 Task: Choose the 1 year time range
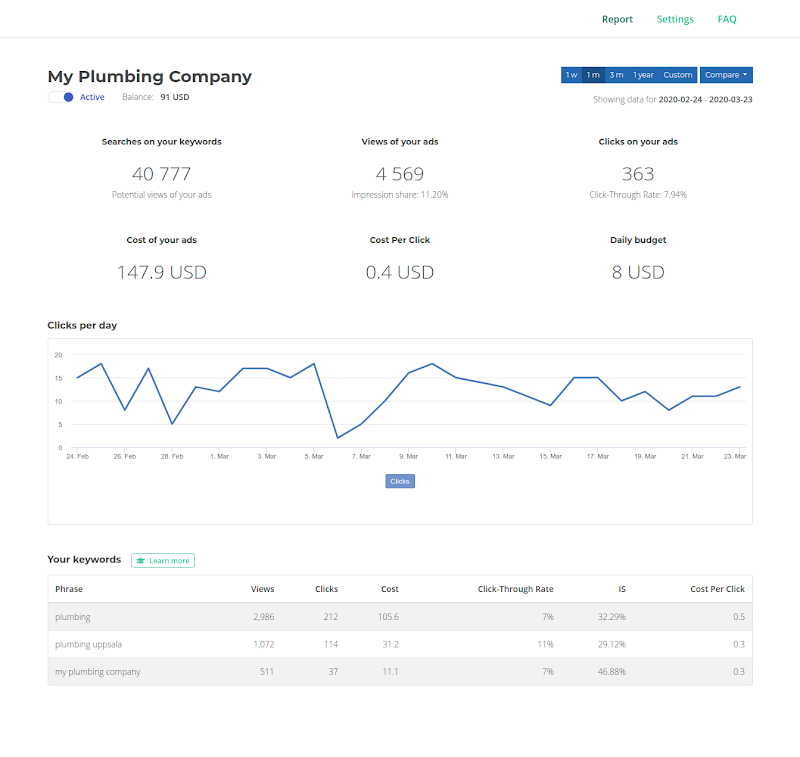tap(643, 75)
